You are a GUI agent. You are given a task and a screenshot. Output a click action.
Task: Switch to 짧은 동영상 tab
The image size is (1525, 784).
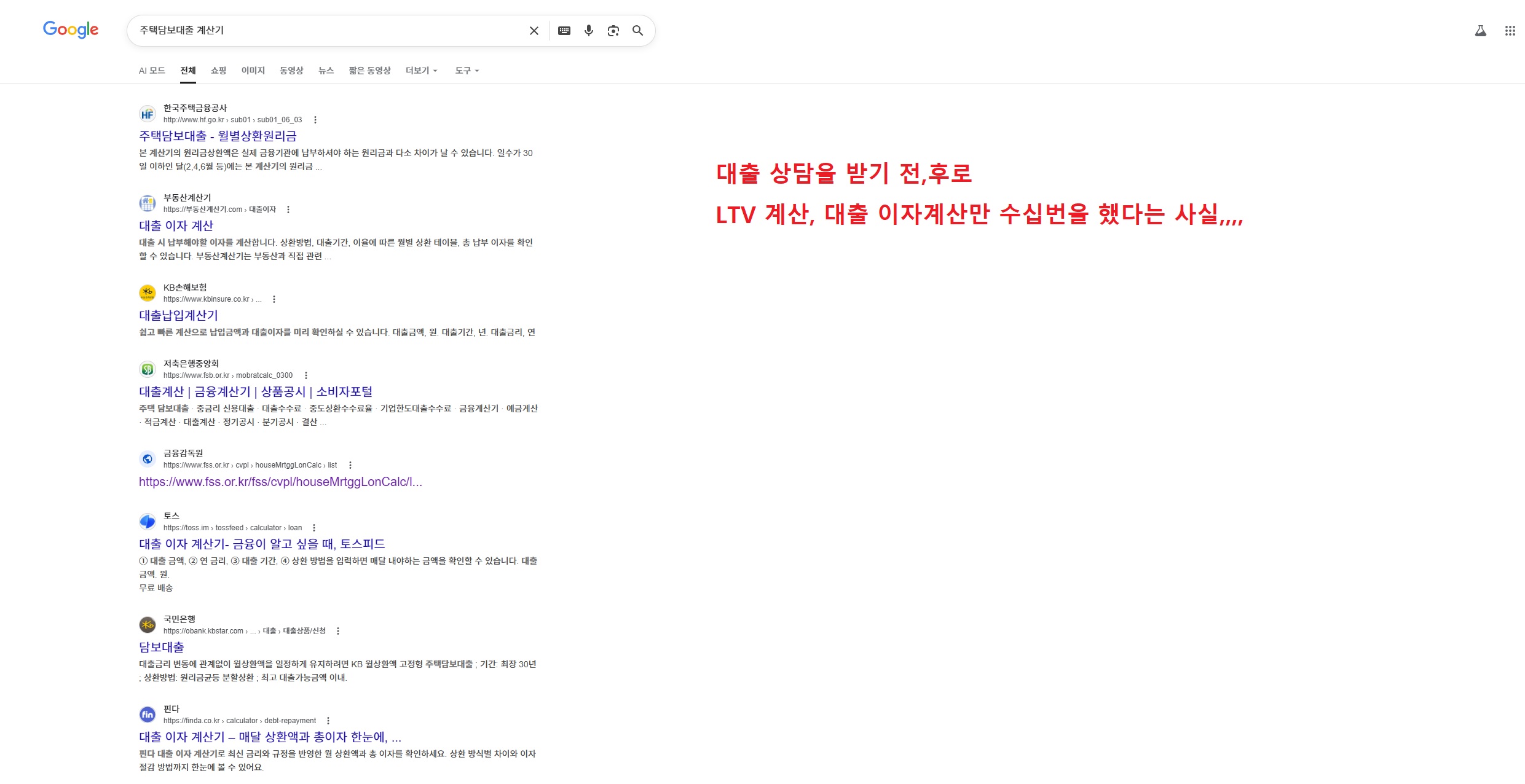pyautogui.click(x=370, y=71)
